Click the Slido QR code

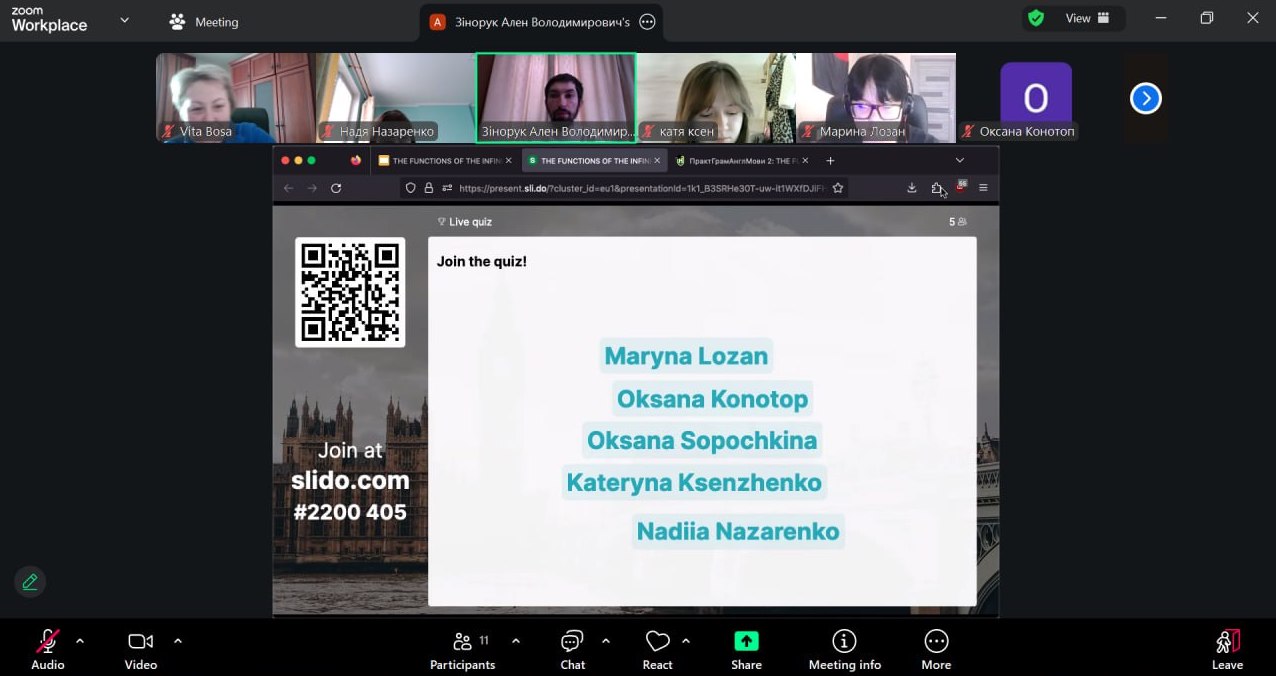point(350,292)
